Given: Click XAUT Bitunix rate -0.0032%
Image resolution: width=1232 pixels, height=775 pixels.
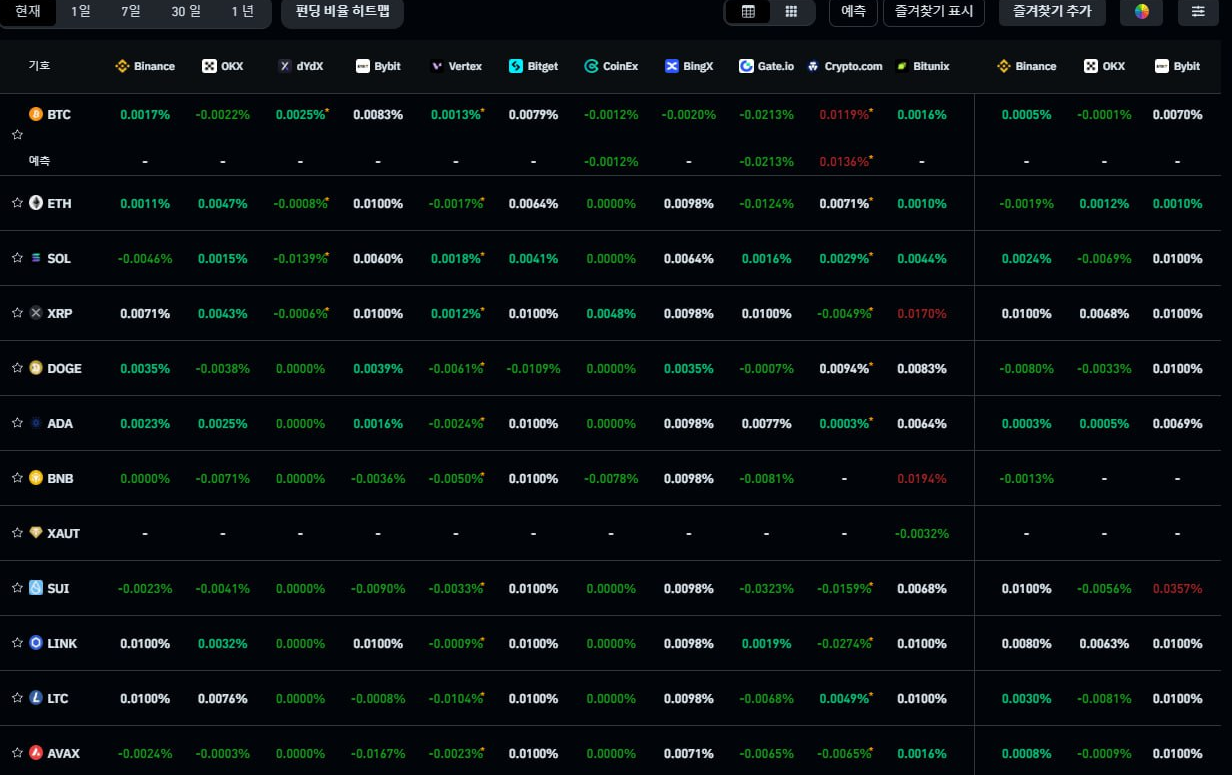Looking at the screenshot, I should (921, 533).
